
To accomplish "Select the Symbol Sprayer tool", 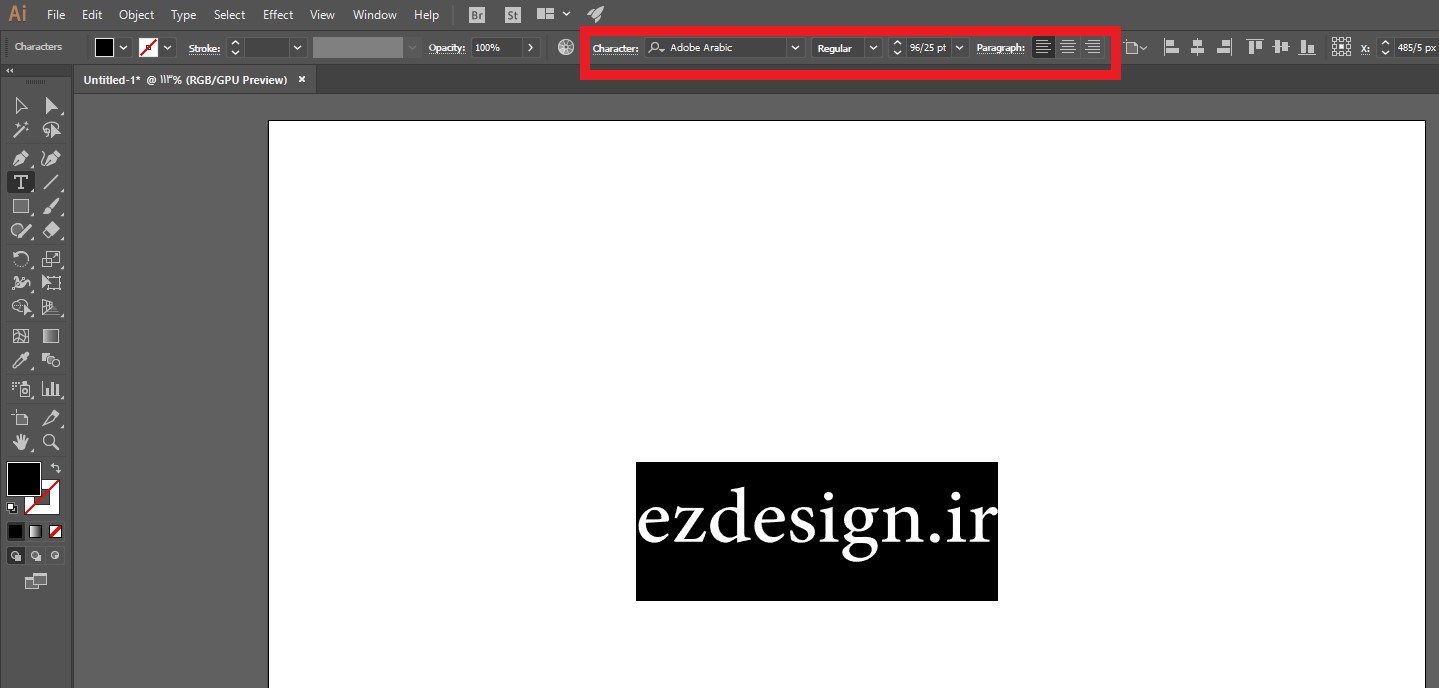I will coord(20,389).
